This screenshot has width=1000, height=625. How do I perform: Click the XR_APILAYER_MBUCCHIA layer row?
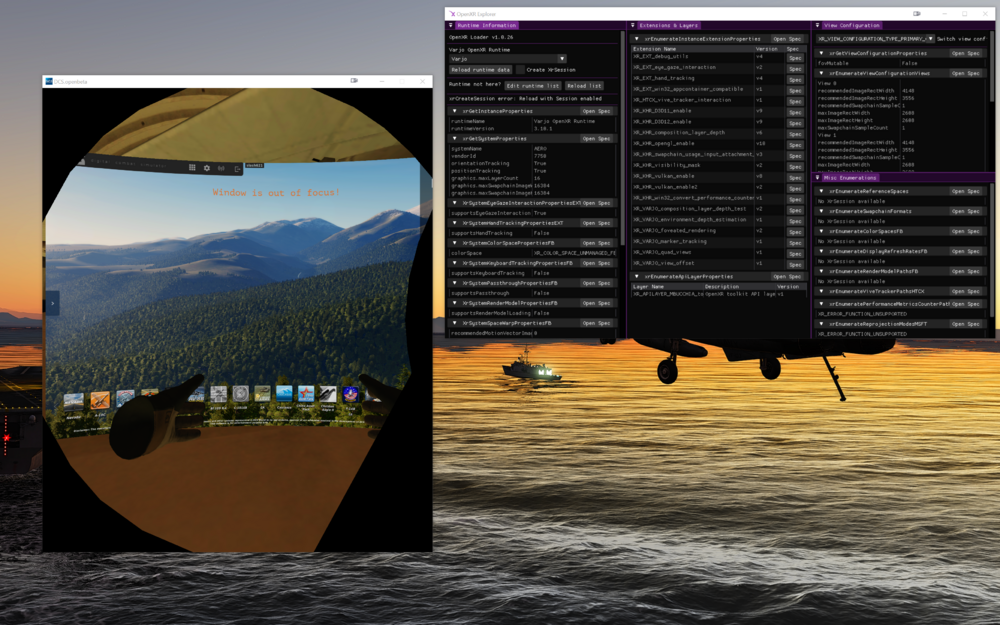717,294
